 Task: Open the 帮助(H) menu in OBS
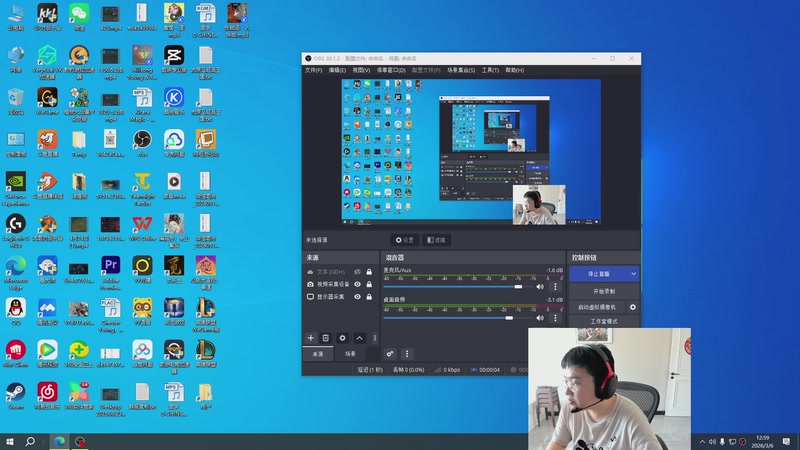pos(514,70)
